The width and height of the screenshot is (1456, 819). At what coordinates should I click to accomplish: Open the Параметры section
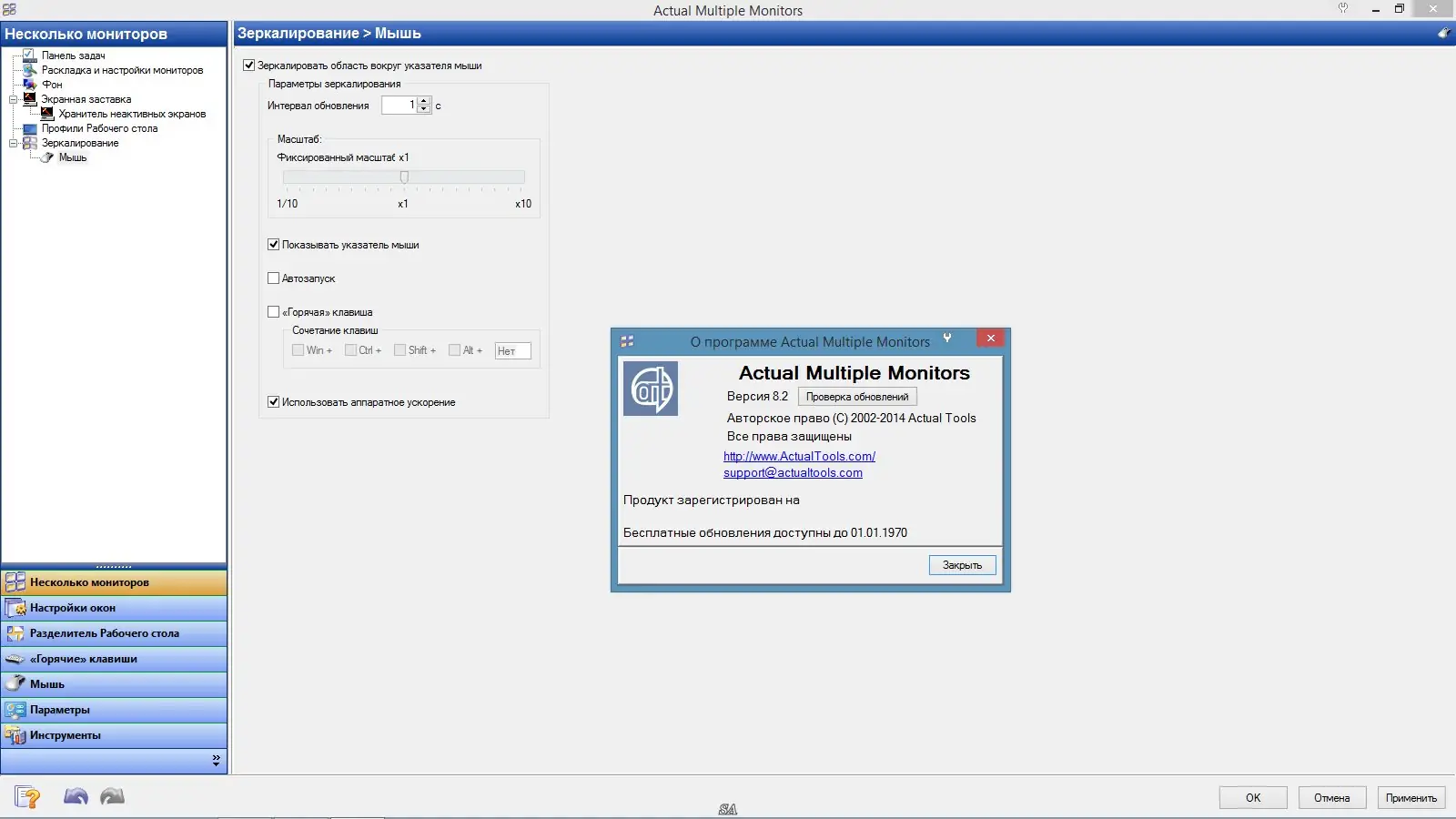[x=114, y=710]
